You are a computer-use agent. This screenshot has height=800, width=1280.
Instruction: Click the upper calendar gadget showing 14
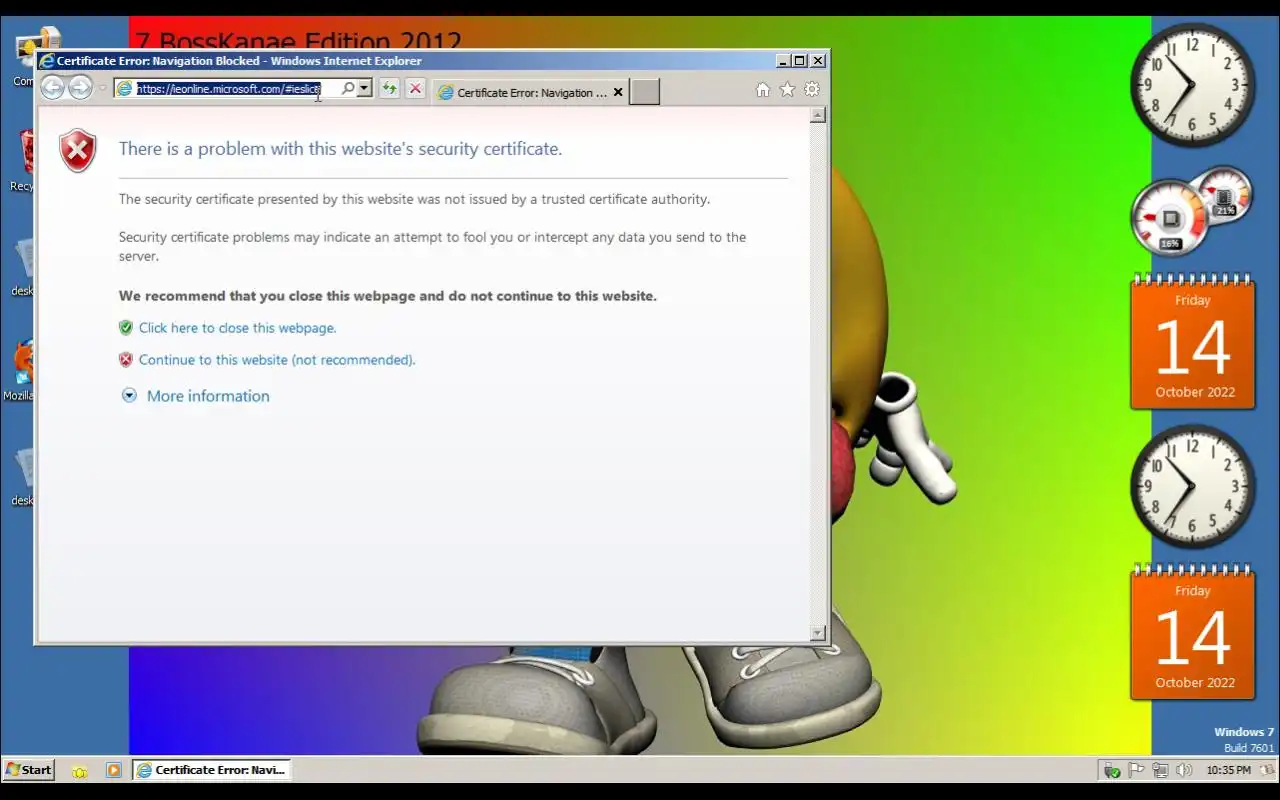(1193, 342)
